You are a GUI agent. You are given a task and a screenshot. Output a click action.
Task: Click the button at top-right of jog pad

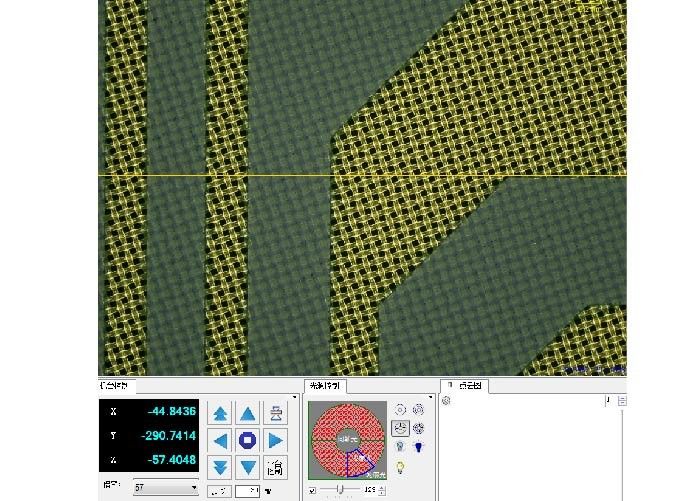[275, 413]
